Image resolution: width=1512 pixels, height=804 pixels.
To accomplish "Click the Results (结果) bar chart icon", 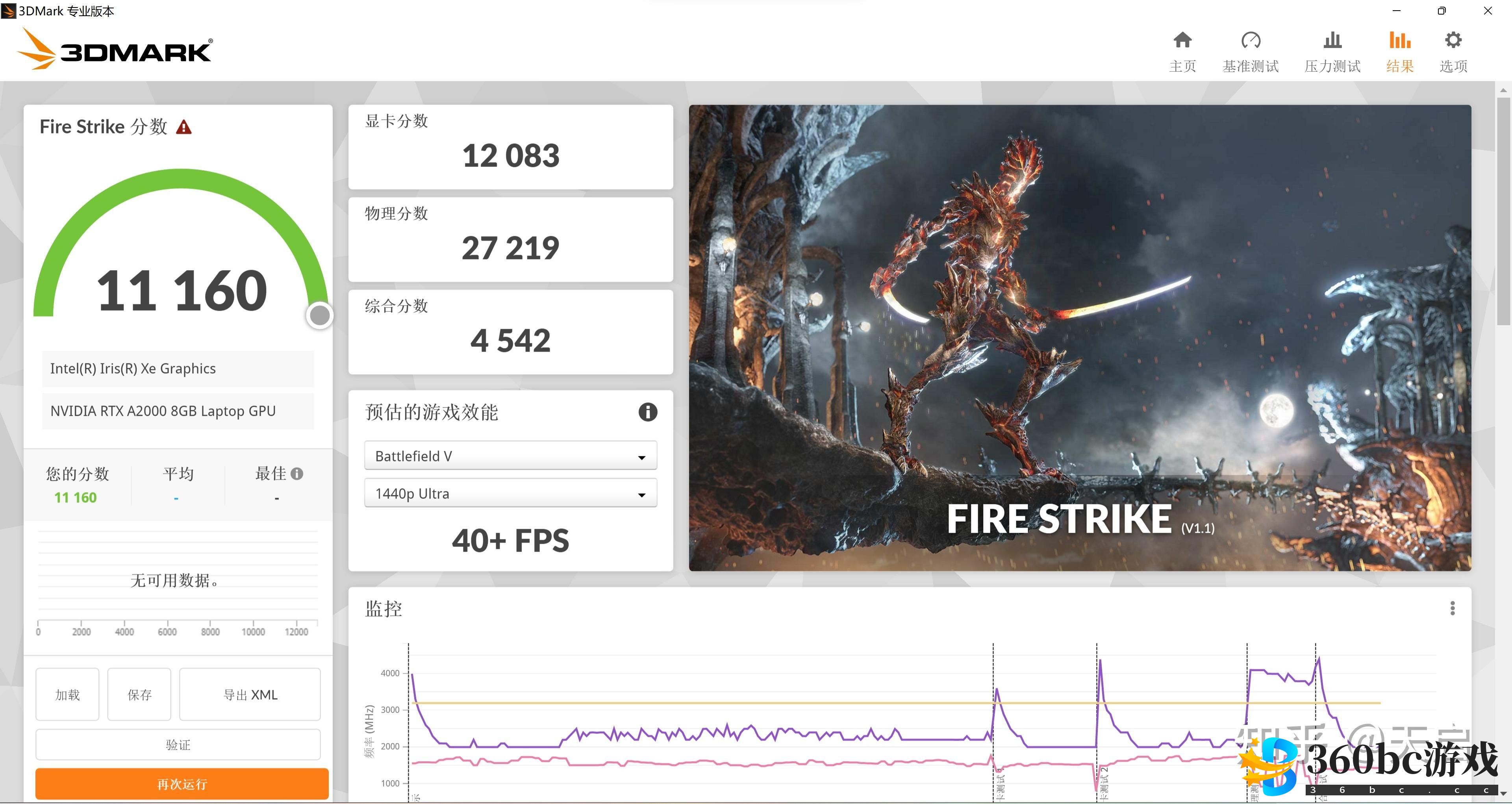I will click(x=1399, y=41).
